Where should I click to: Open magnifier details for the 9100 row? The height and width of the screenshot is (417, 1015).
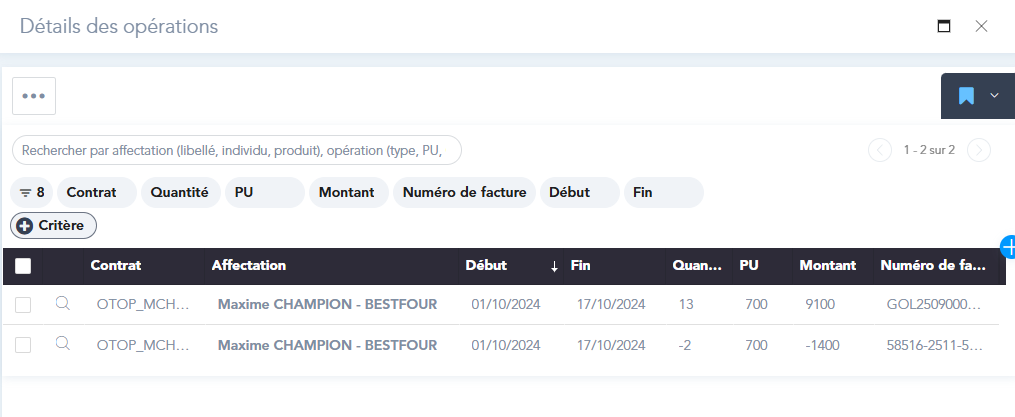coord(62,304)
